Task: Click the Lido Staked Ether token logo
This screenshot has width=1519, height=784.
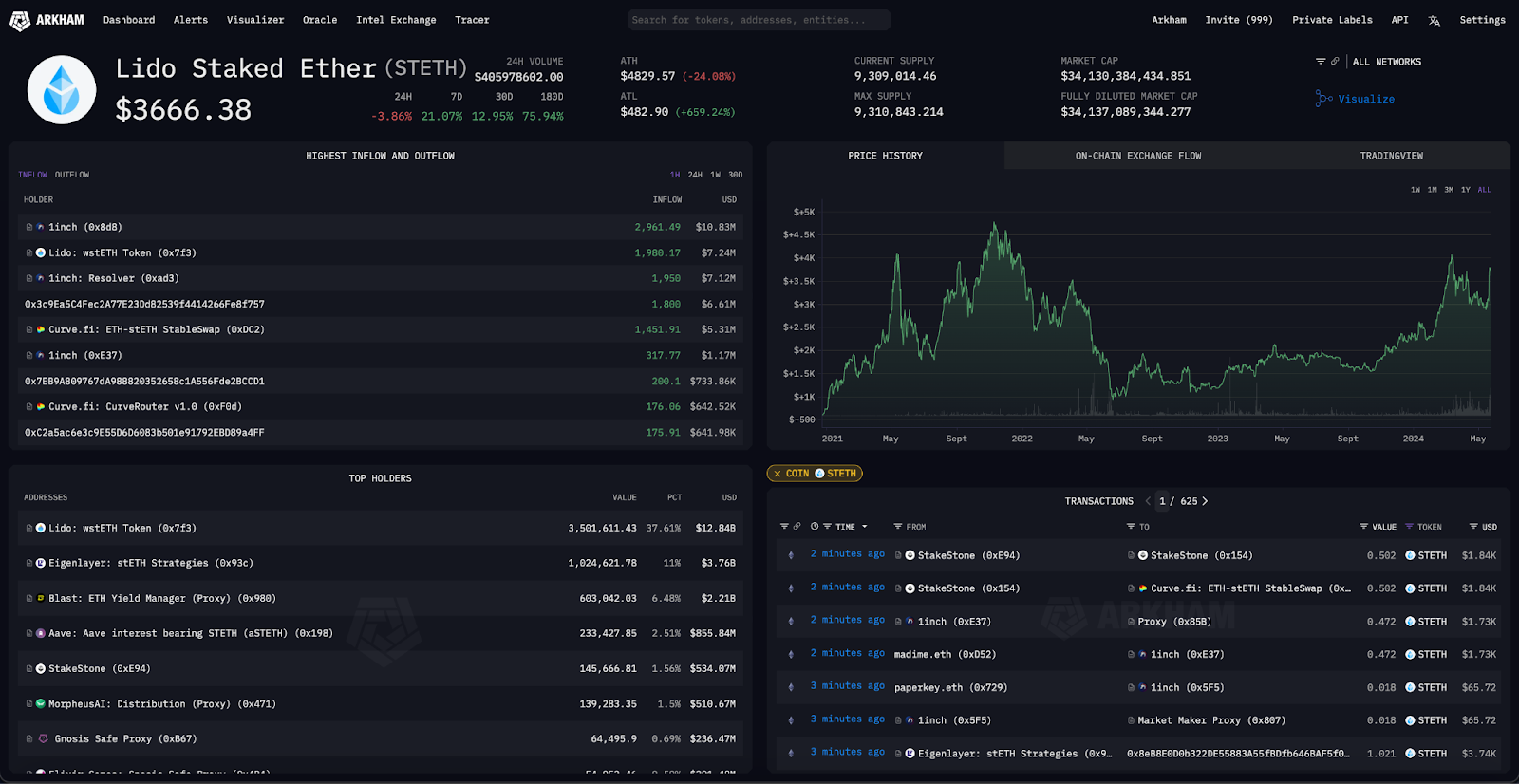Action: [x=62, y=90]
